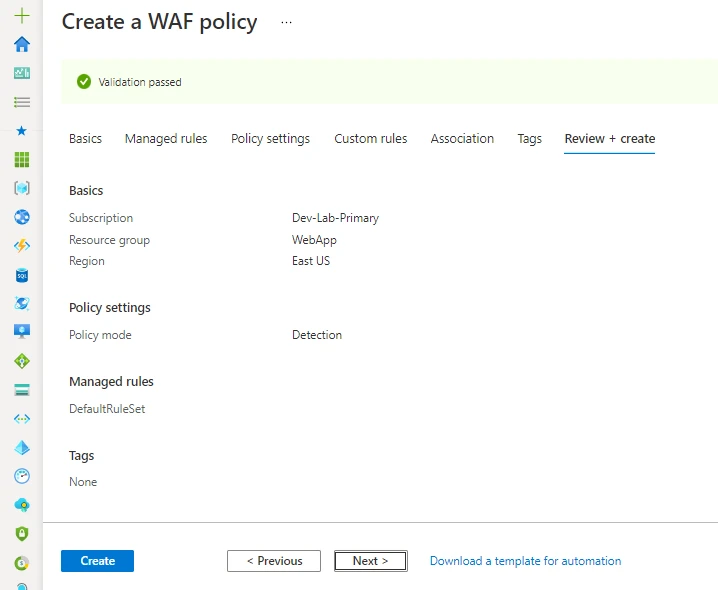The width and height of the screenshot is (718, 590).
Task: Download a template for automation
Action: (x=525, y=561)
